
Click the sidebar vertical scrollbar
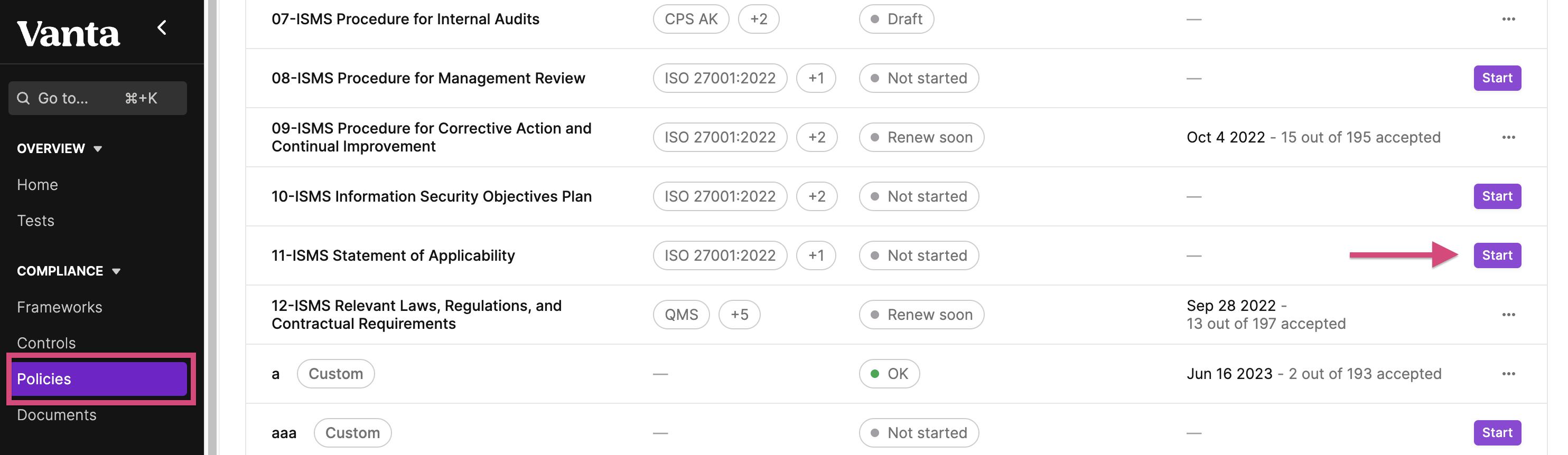point(212,228)
